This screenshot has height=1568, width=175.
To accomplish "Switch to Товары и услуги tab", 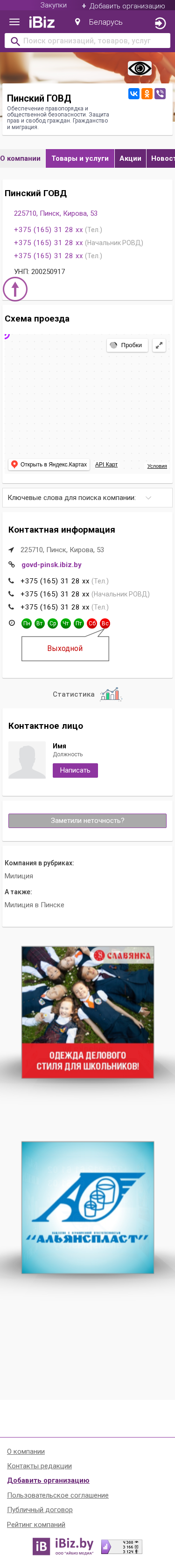I will coord(80,158).
